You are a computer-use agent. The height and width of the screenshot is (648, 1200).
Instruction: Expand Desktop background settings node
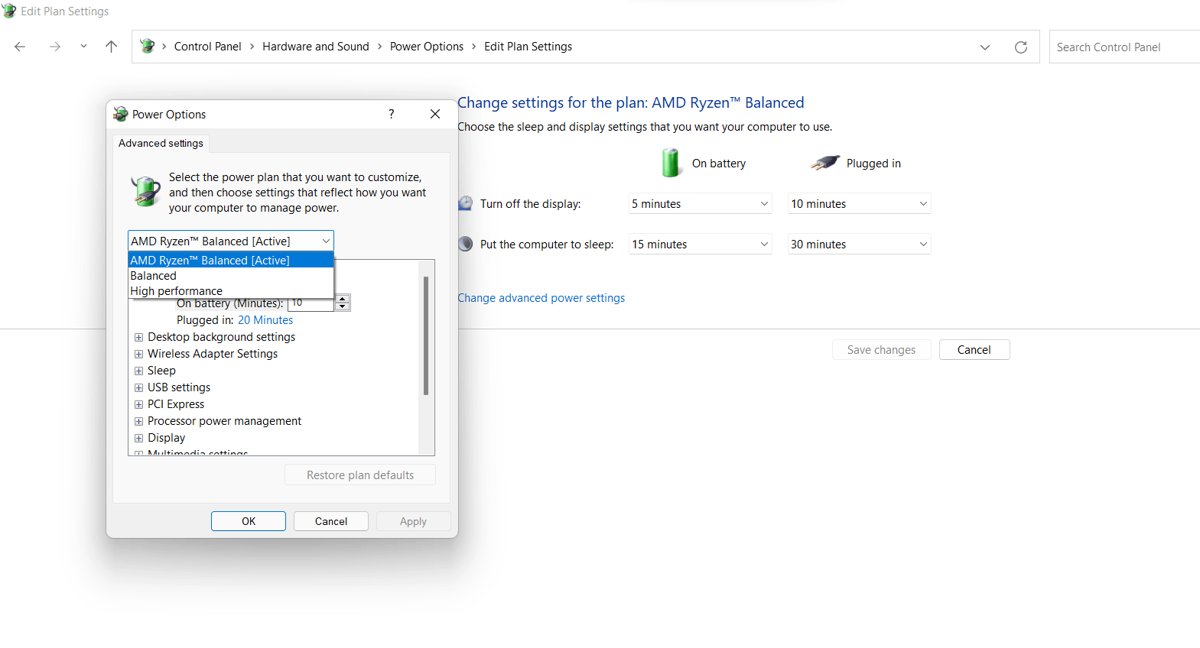[139, 337]
